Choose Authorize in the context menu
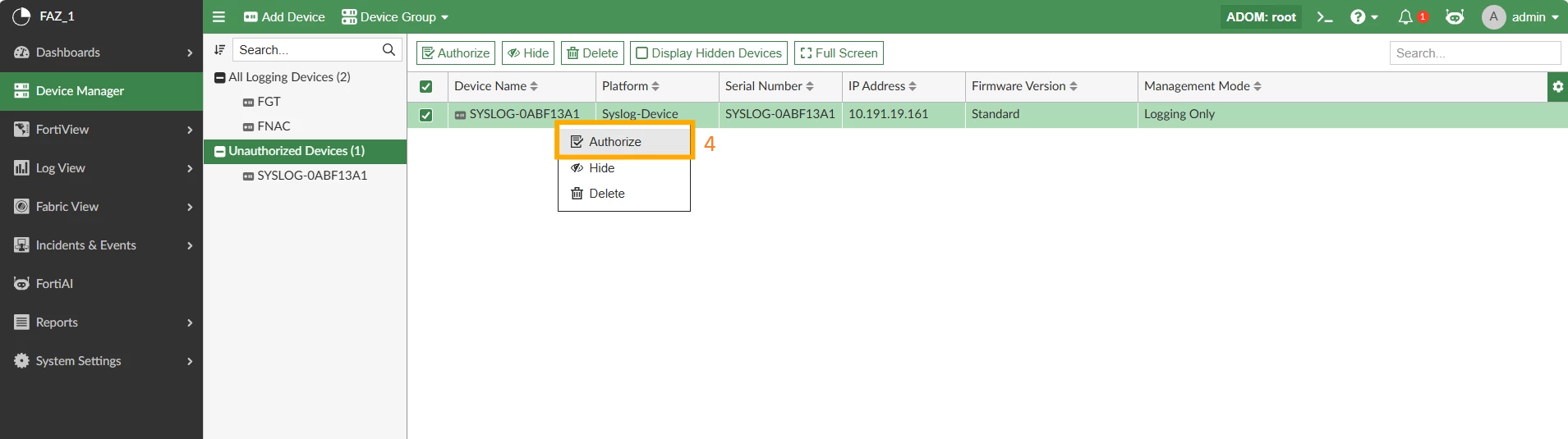Viewport: 1568px width, 439px height. [x=624, y=141]
